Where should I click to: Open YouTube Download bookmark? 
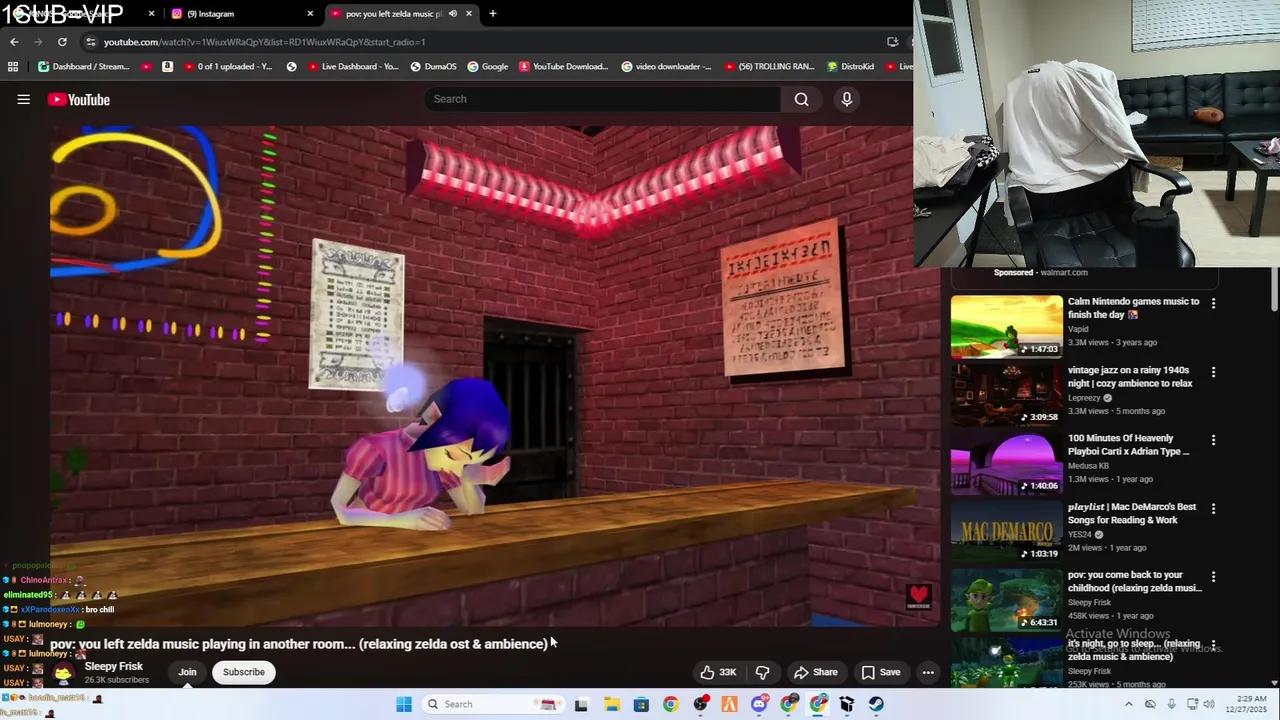[x=564, y=67]
